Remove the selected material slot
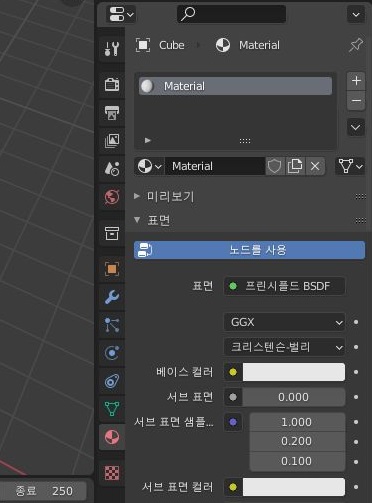Viewport: 372px width, 503px height. (x=356, y=100)
